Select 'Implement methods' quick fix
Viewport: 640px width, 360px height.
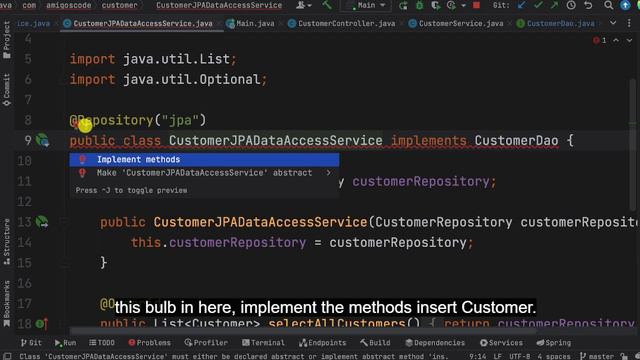coord(204,160)
